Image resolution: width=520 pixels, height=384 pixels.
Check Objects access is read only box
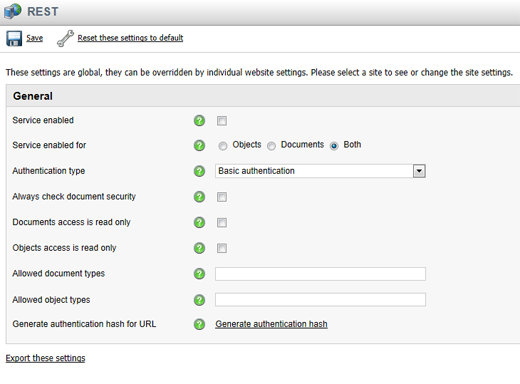pos(222,248)
